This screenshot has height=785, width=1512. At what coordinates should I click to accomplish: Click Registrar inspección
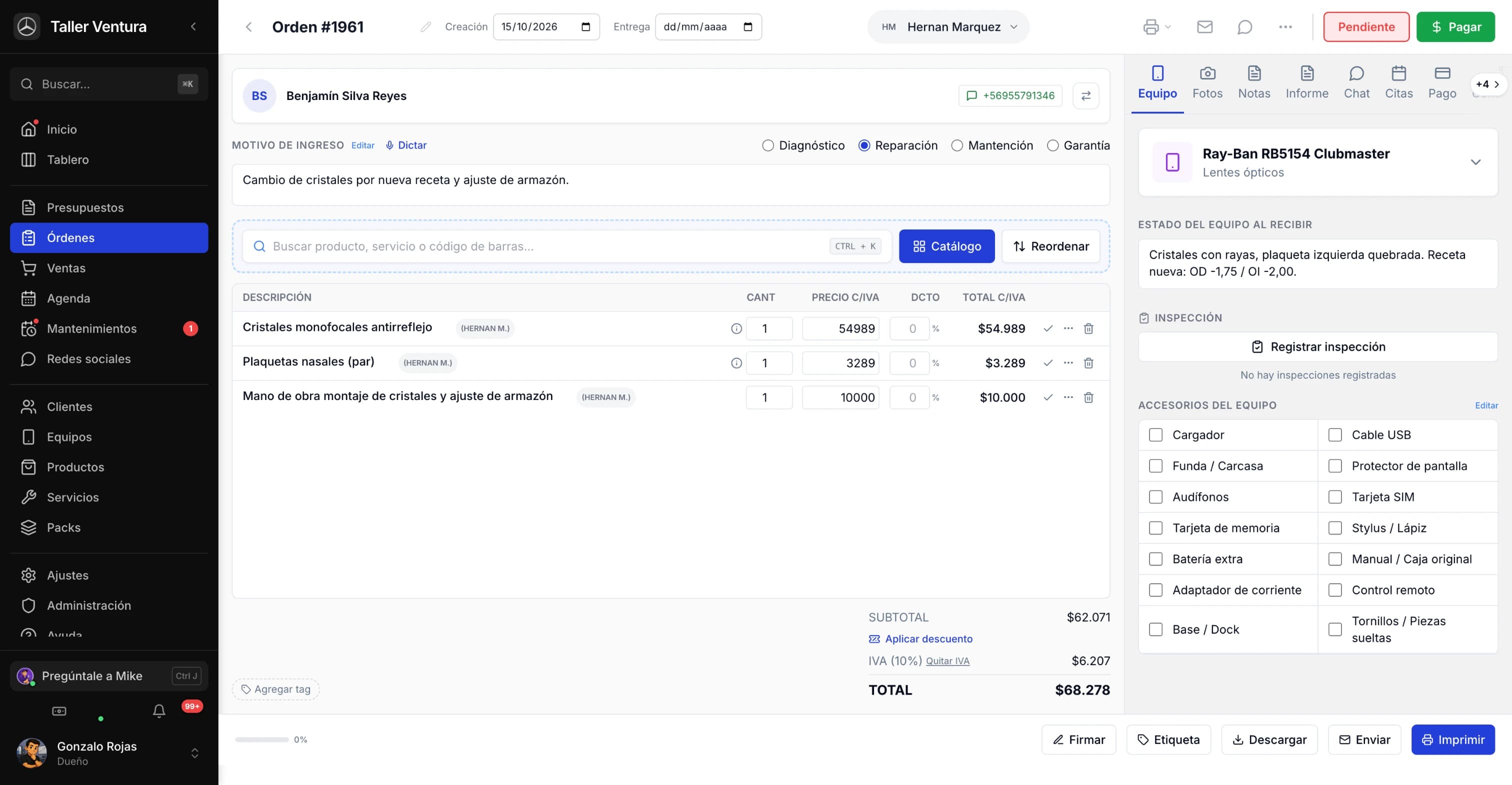tap(1317, 347)
